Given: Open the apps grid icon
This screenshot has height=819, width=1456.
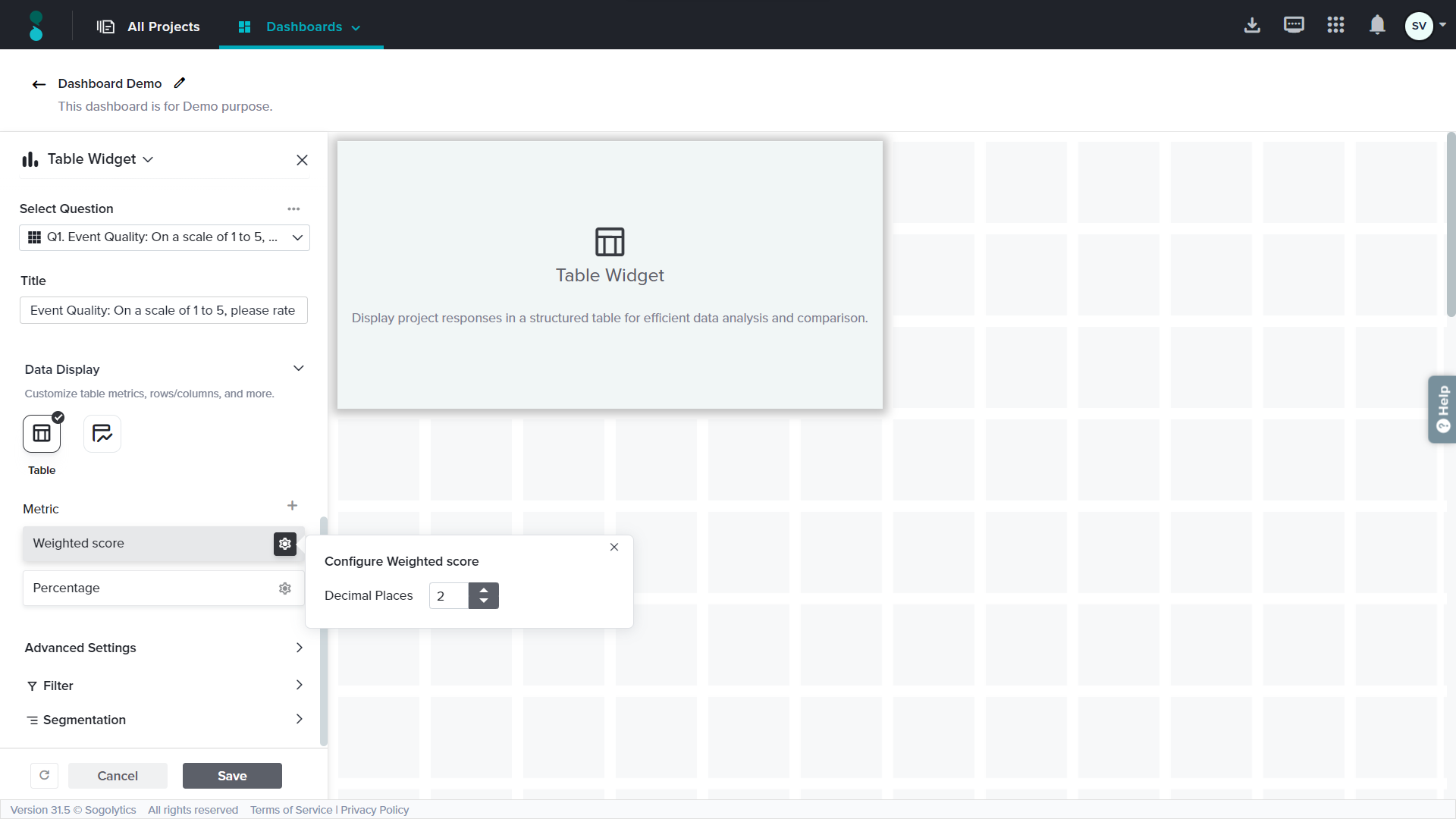Looking at the screenshot, I should point(1335,25).
